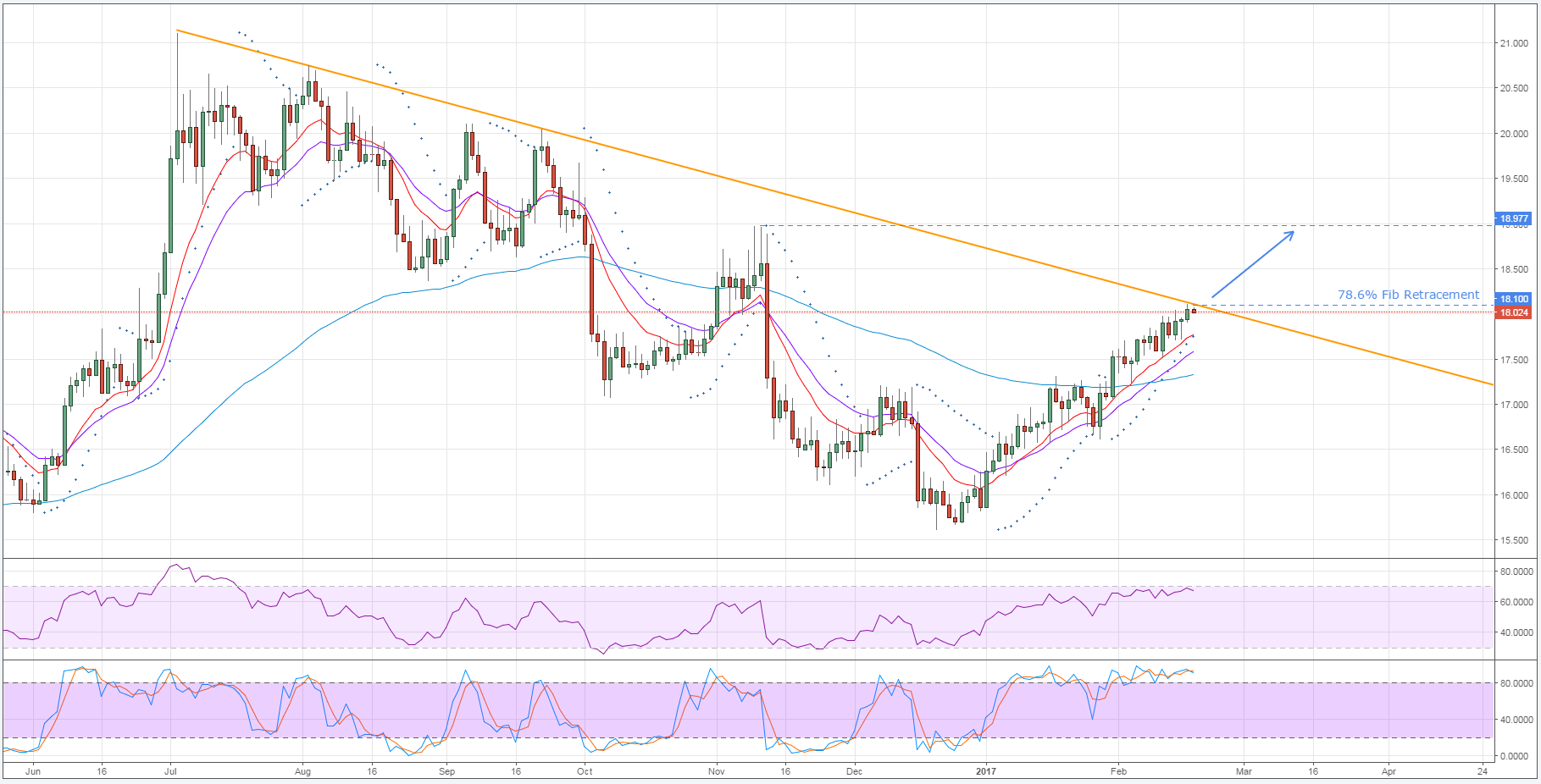Click the 0.0000 stochastic scale label
Screen dimensions: 1541x784
point(1516,756)
